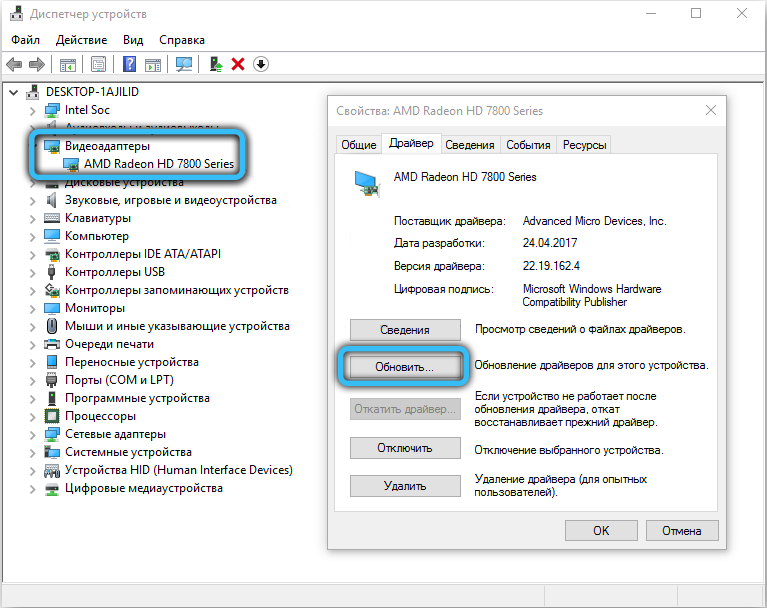Expand the Мониторы category

[x=32, y=309]
